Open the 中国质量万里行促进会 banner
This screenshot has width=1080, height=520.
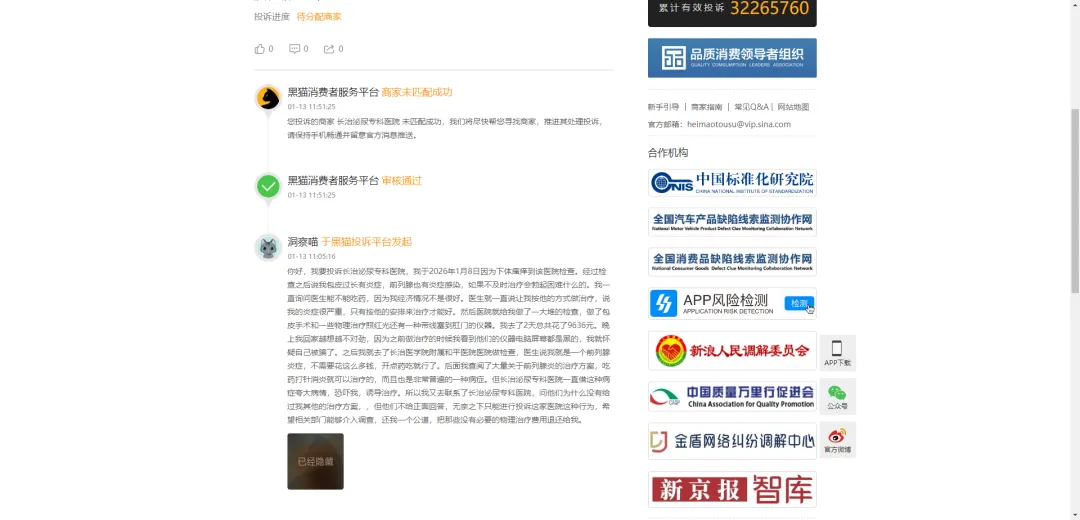click(732, 396)
